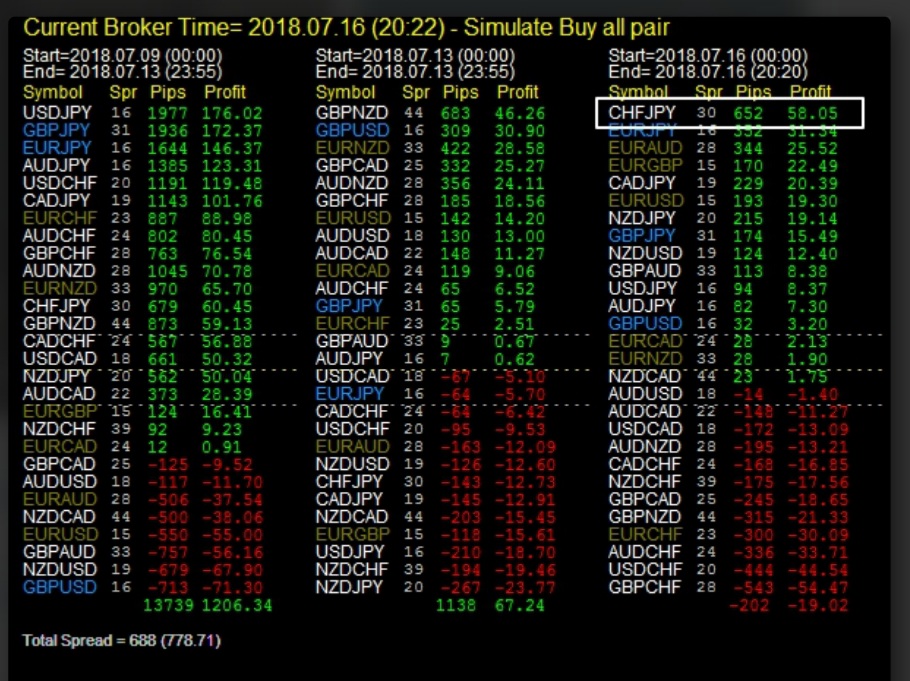Select the profit value 80.45

(x=227, y=236)
